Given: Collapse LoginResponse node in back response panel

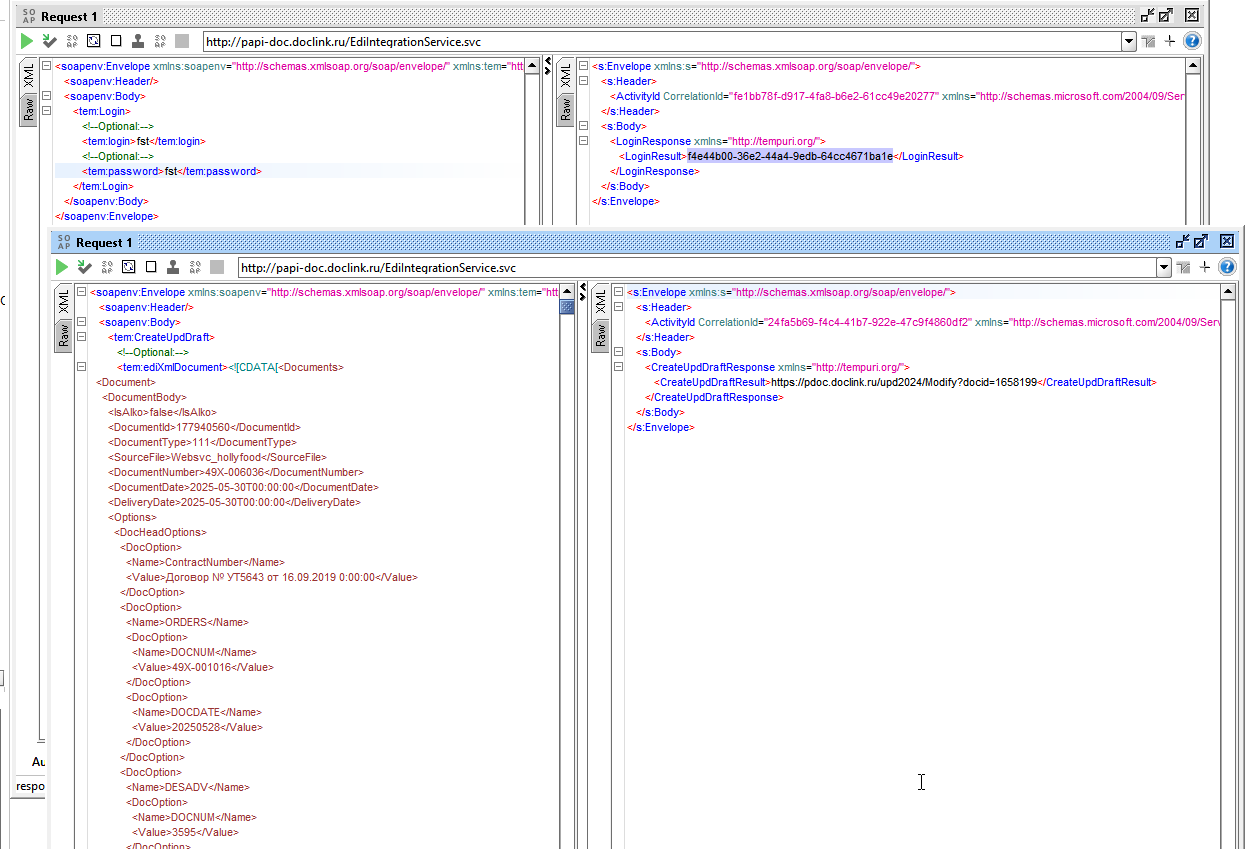Looking at the screenshot, I should pyautogui.click(x=582, y=141).
